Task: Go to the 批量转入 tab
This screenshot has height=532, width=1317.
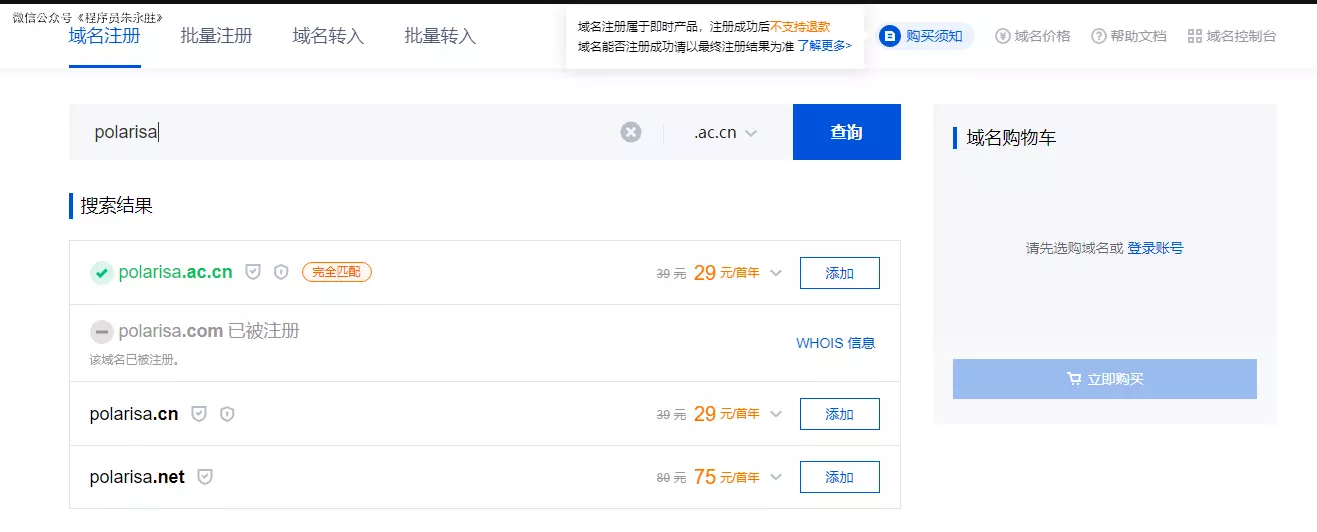Action: click(440, 36)
